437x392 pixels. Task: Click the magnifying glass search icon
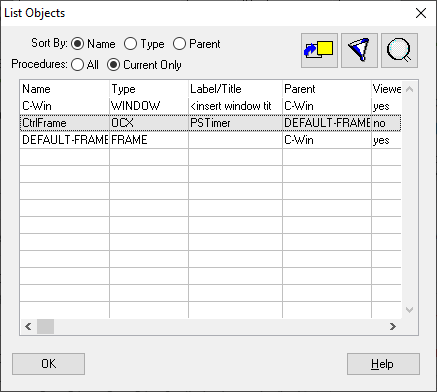pos(399,50)
